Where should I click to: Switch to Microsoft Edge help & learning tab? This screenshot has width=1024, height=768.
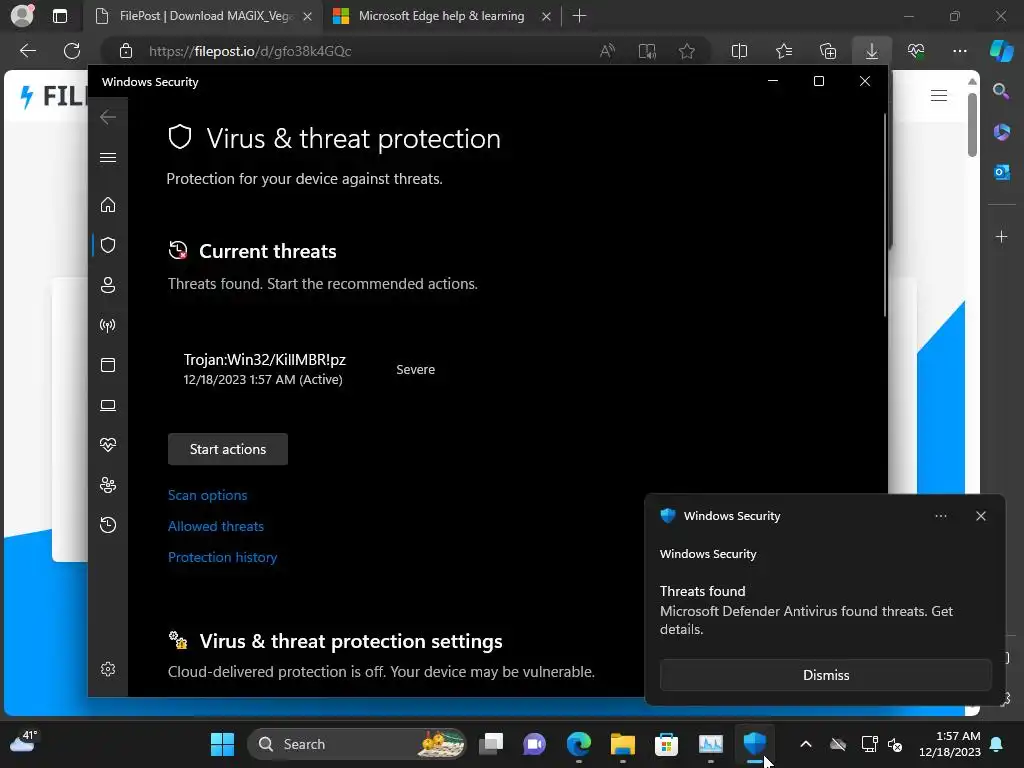click(x=441, y=16)
